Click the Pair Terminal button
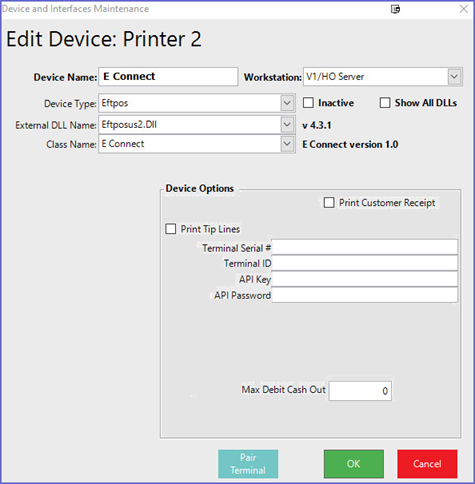475x484 pixels. [x=248, y=464]
